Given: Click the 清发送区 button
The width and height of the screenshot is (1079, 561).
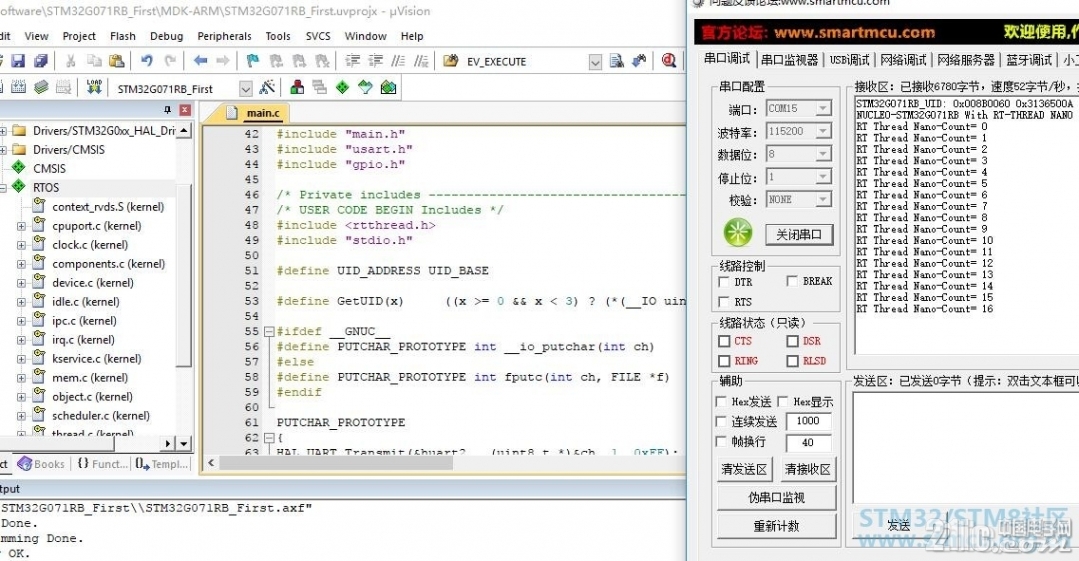Looking at the screenshot, I should pyautogui.click(x=743, y=469).
